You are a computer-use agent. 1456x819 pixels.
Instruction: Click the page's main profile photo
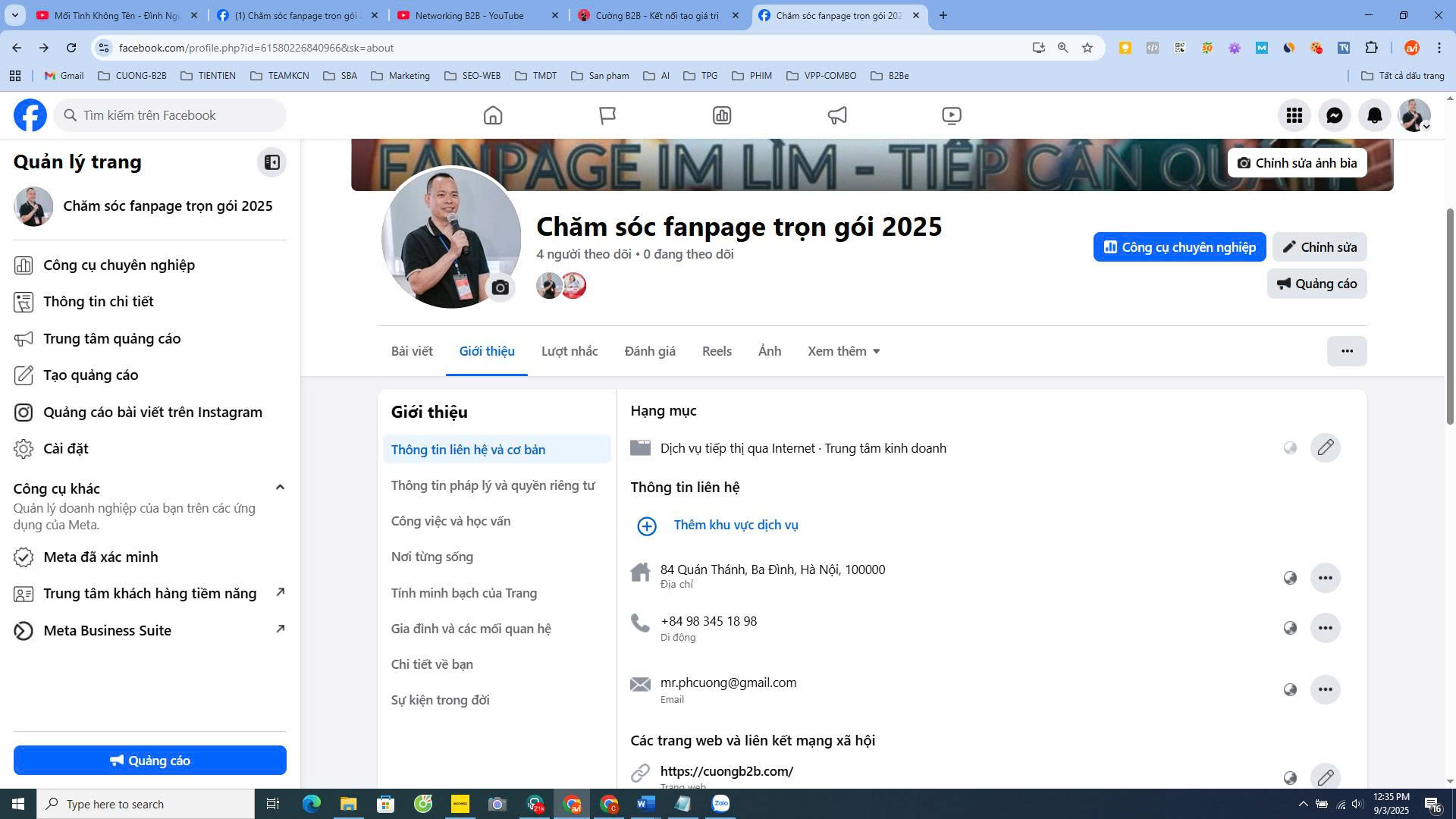coord(451,237)
